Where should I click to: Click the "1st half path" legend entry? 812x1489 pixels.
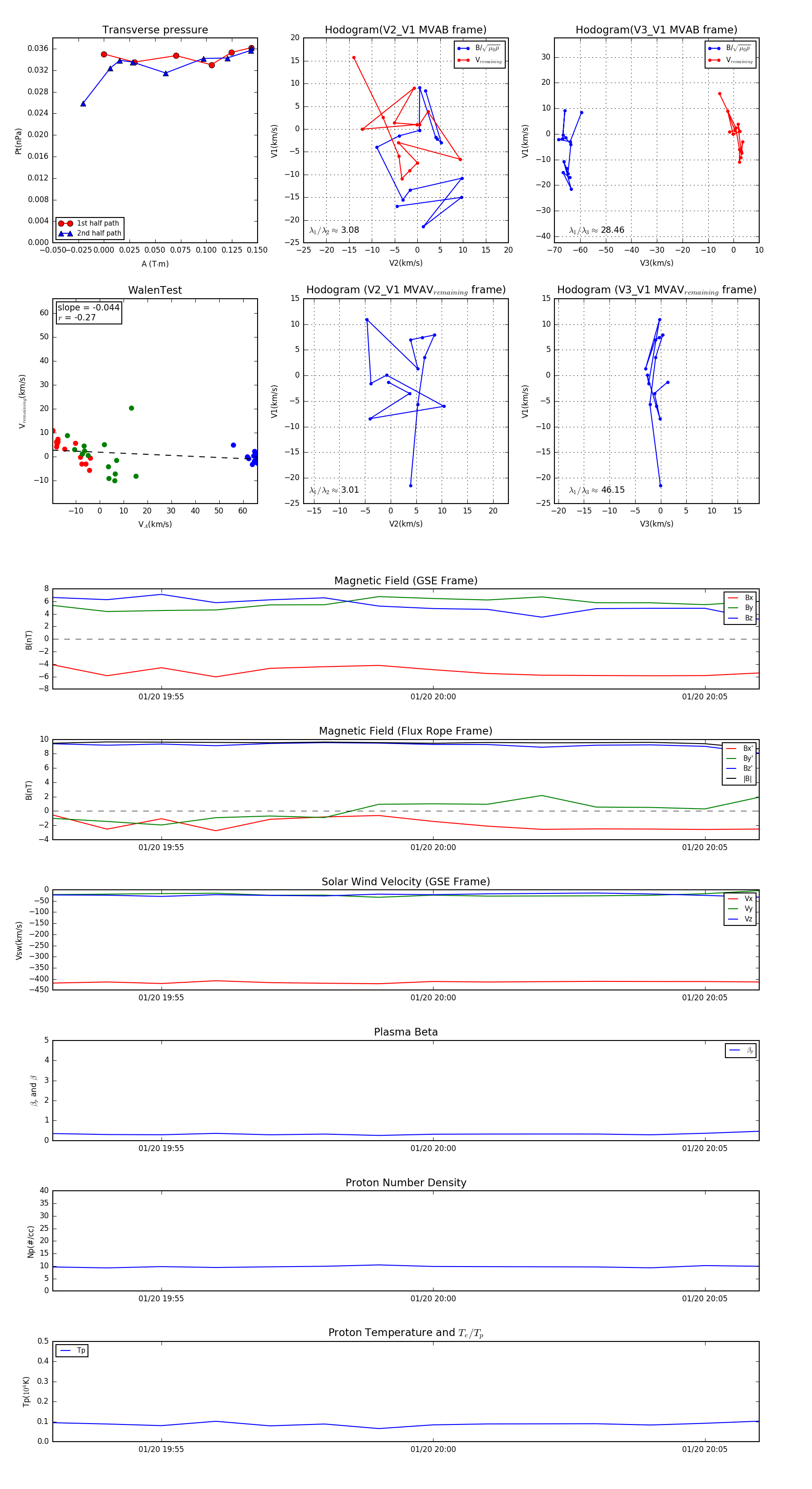click(x=90, y=223)
